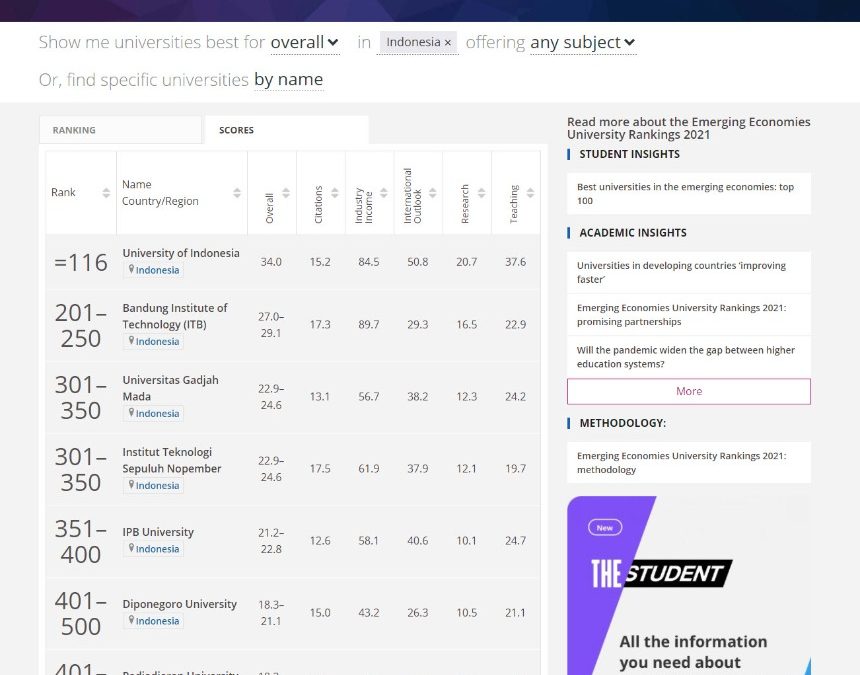
Task: Click location pin under Institut Teknologi Sepuluh Nopember
Action: pyautogui.click(x=131, y=485)
